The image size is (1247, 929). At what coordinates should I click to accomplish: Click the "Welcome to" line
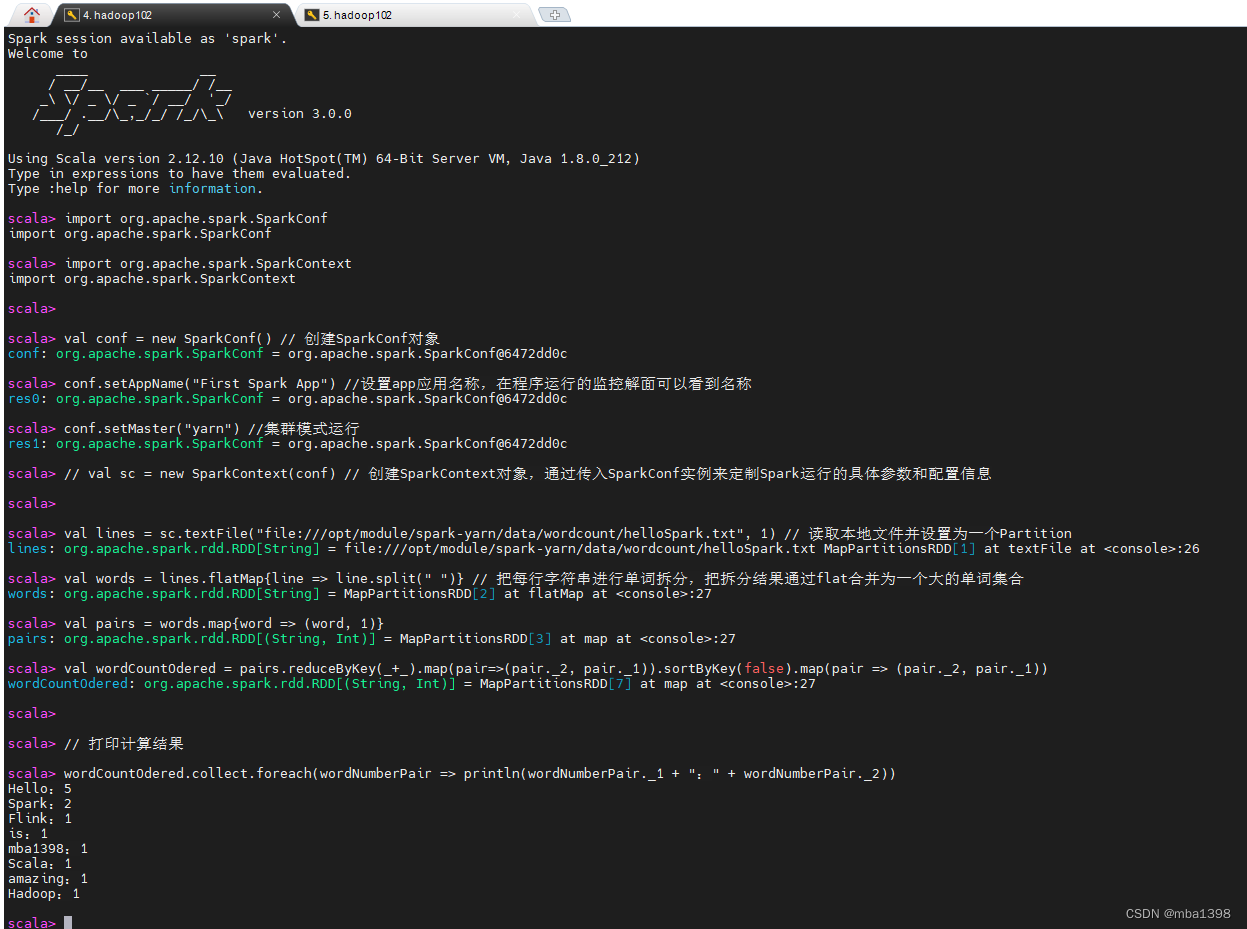48,54
